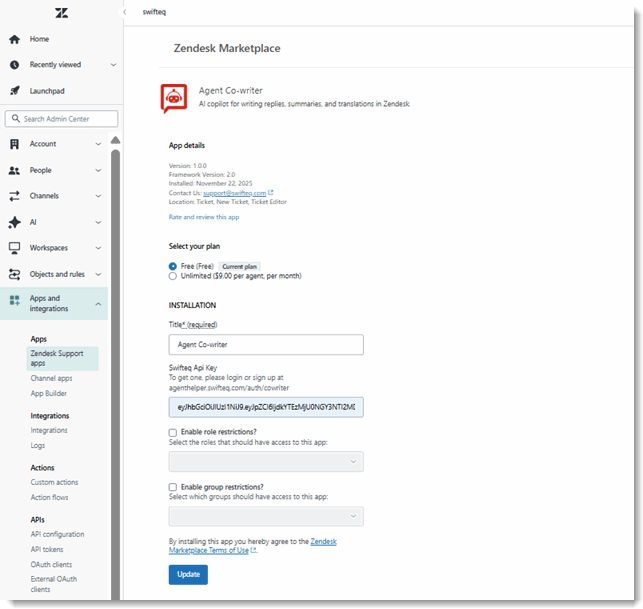Click the sidebar vertical scrollbar thumb
Screen dimensions: 643x609
click(116, 375)
